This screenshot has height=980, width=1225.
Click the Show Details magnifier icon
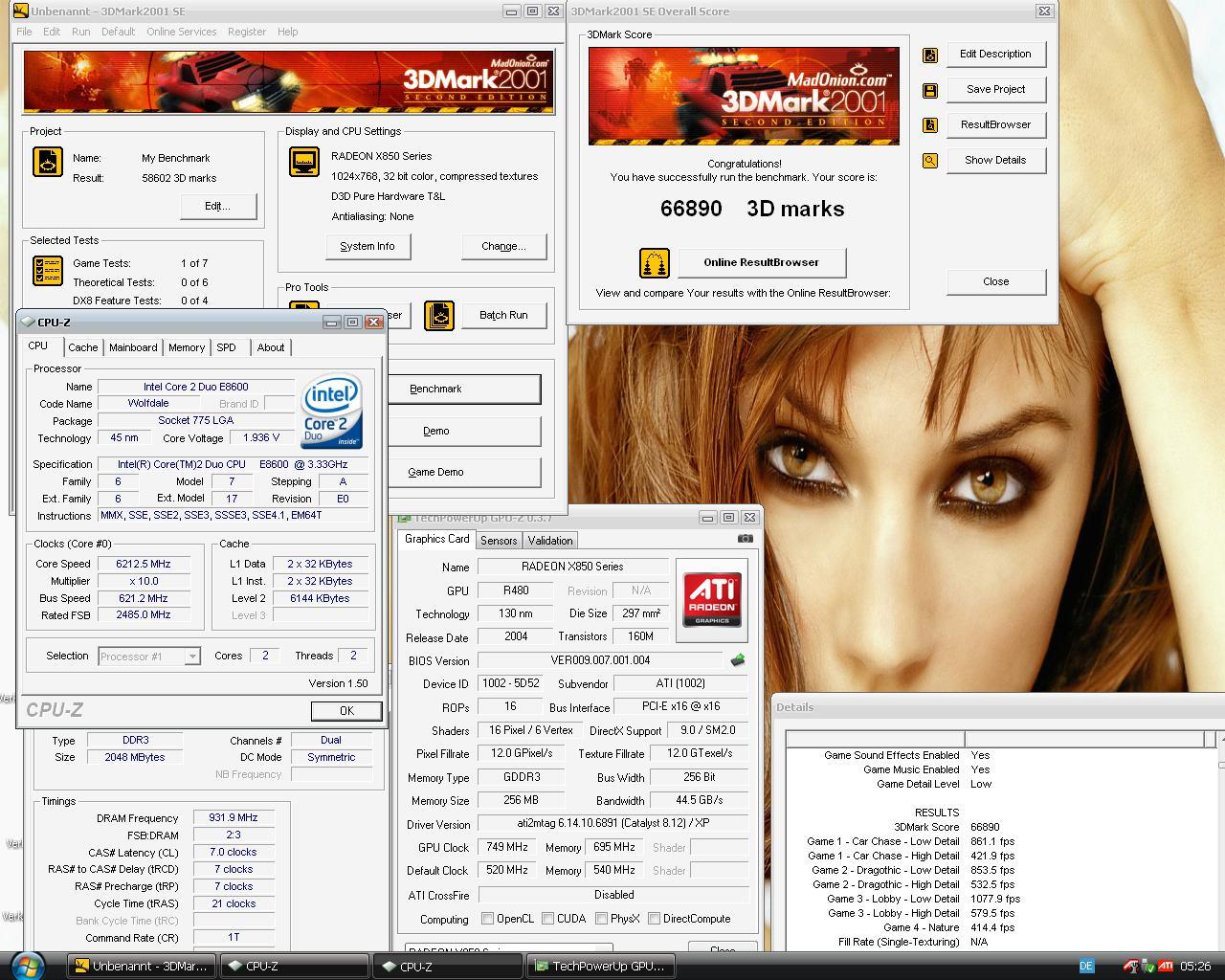point(930,161)
